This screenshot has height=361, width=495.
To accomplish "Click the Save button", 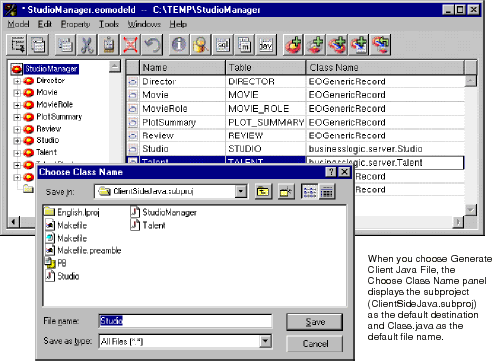I will (x=315, y=322).
